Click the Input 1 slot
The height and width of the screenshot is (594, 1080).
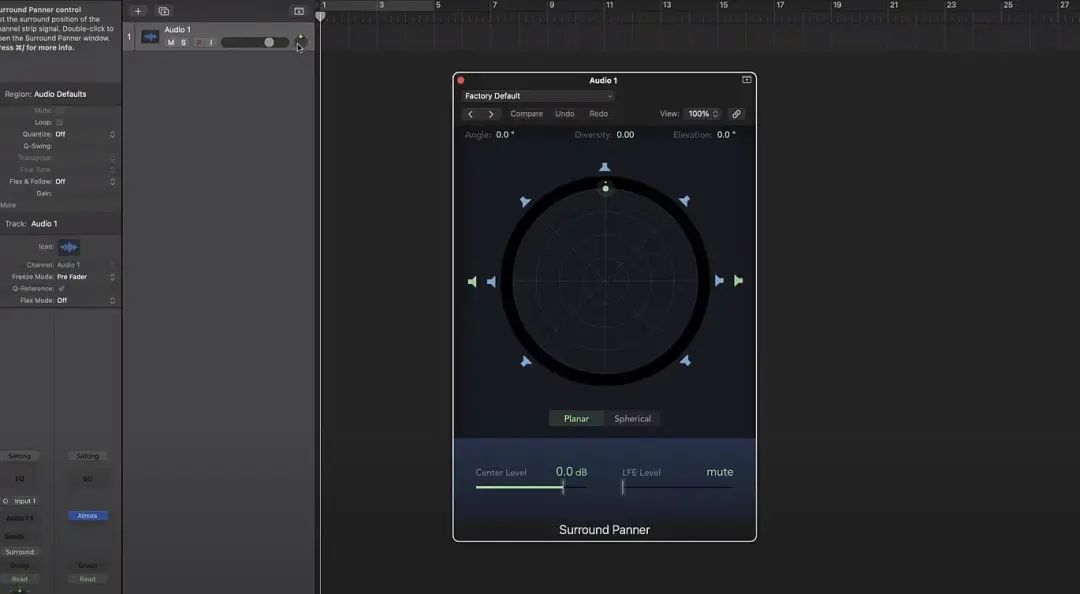point(25,501)
